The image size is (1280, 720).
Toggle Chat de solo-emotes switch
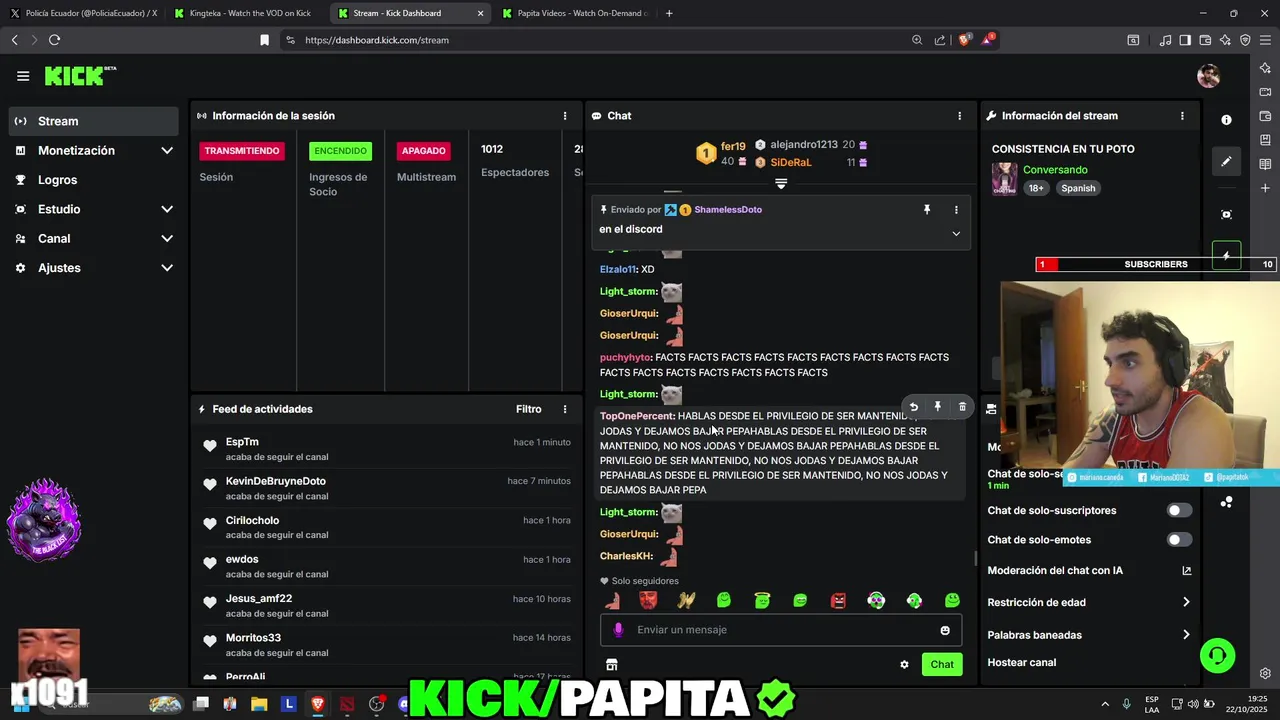click(x=1179, y=540)
